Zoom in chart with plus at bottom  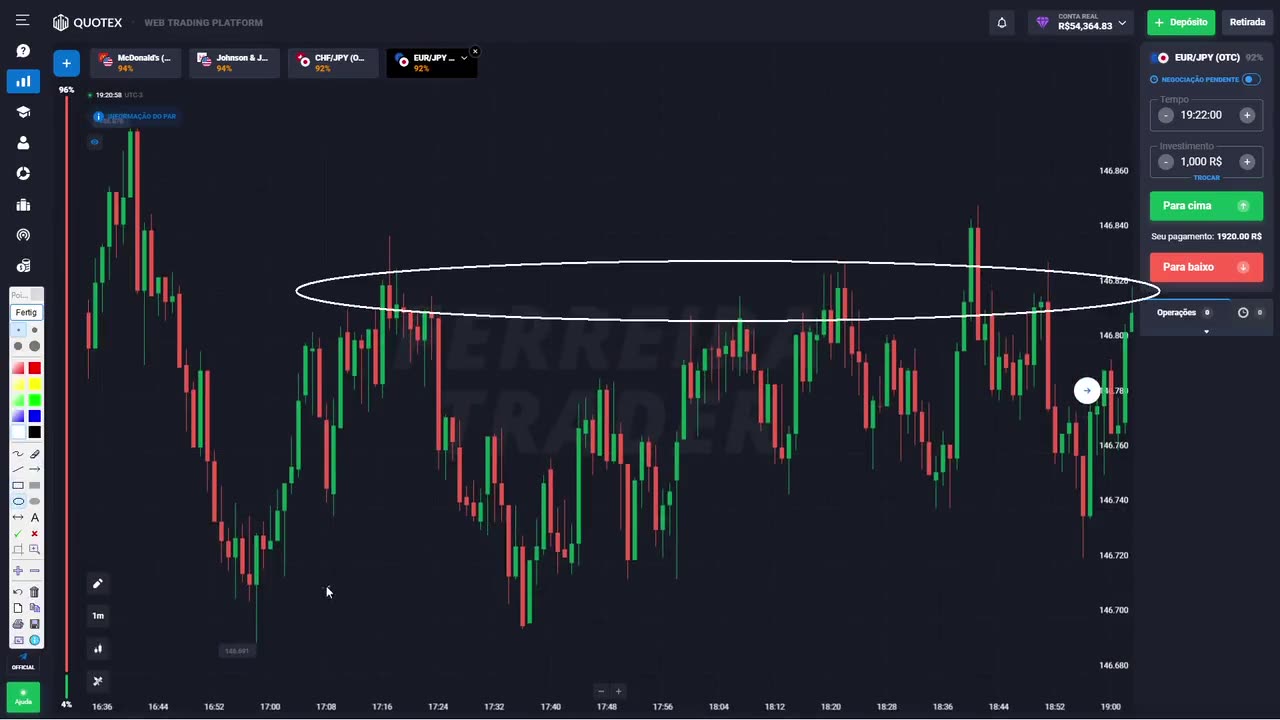(x=618, y=691)
